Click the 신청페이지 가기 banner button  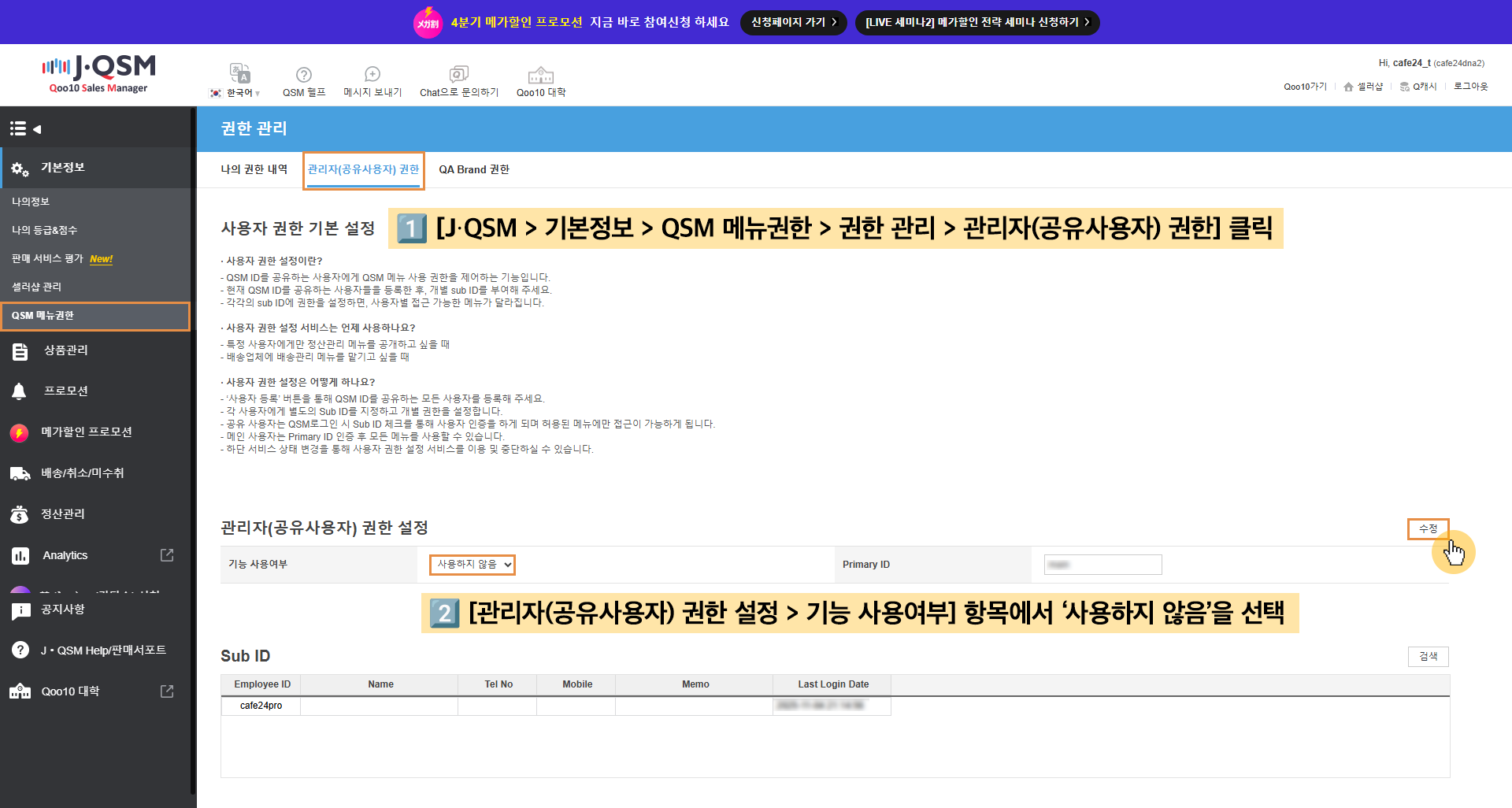pos(794,22)
